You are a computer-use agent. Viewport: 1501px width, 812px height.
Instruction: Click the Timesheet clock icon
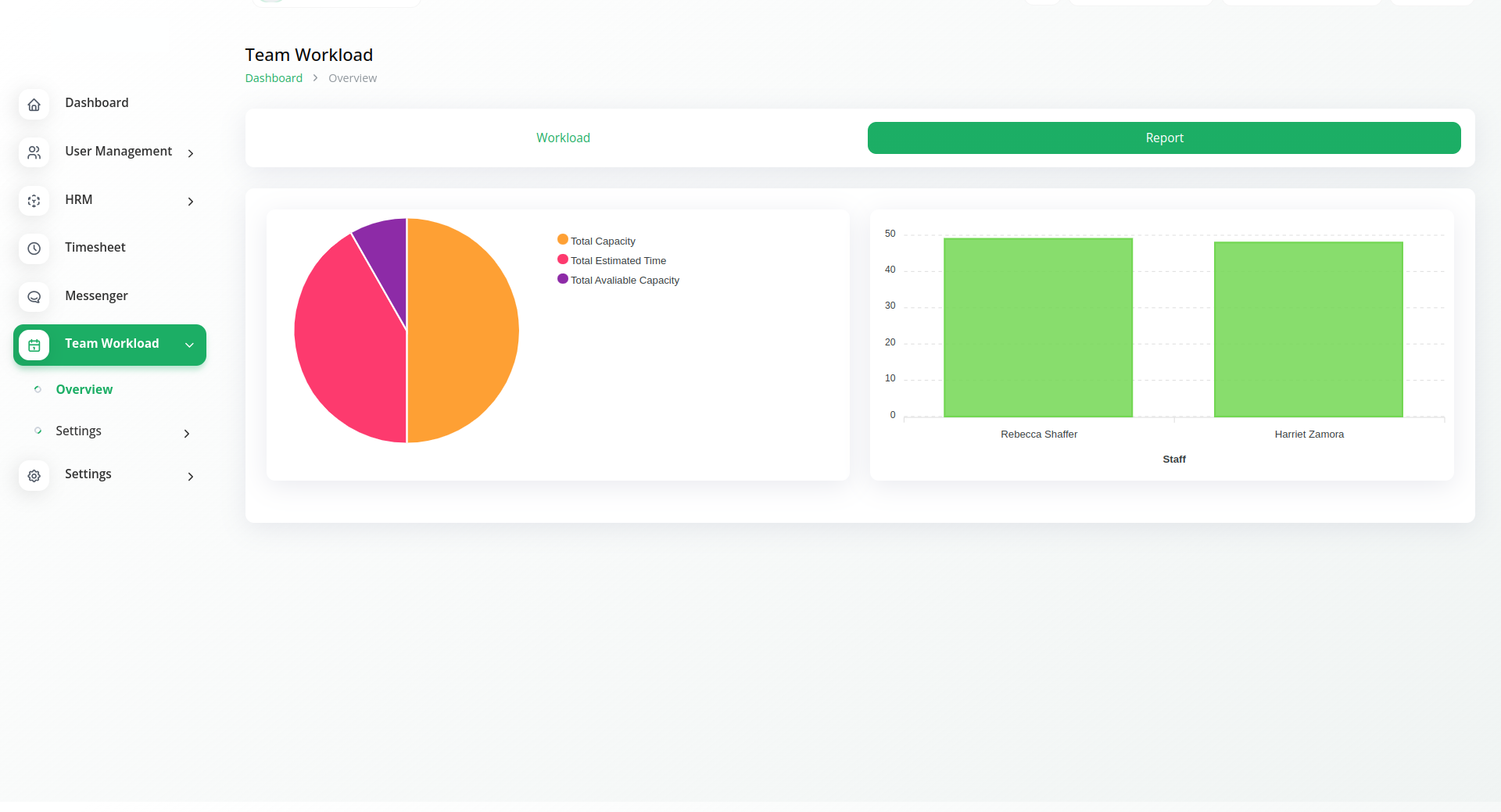point(34,249)
